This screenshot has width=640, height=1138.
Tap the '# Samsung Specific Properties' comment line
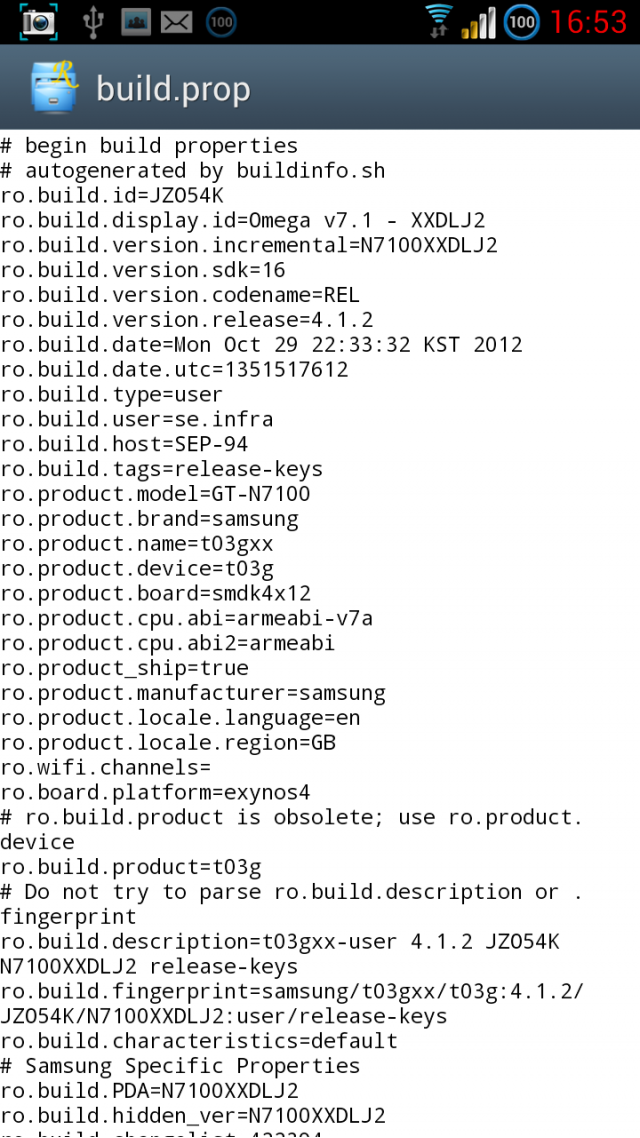coord(180,1066)
